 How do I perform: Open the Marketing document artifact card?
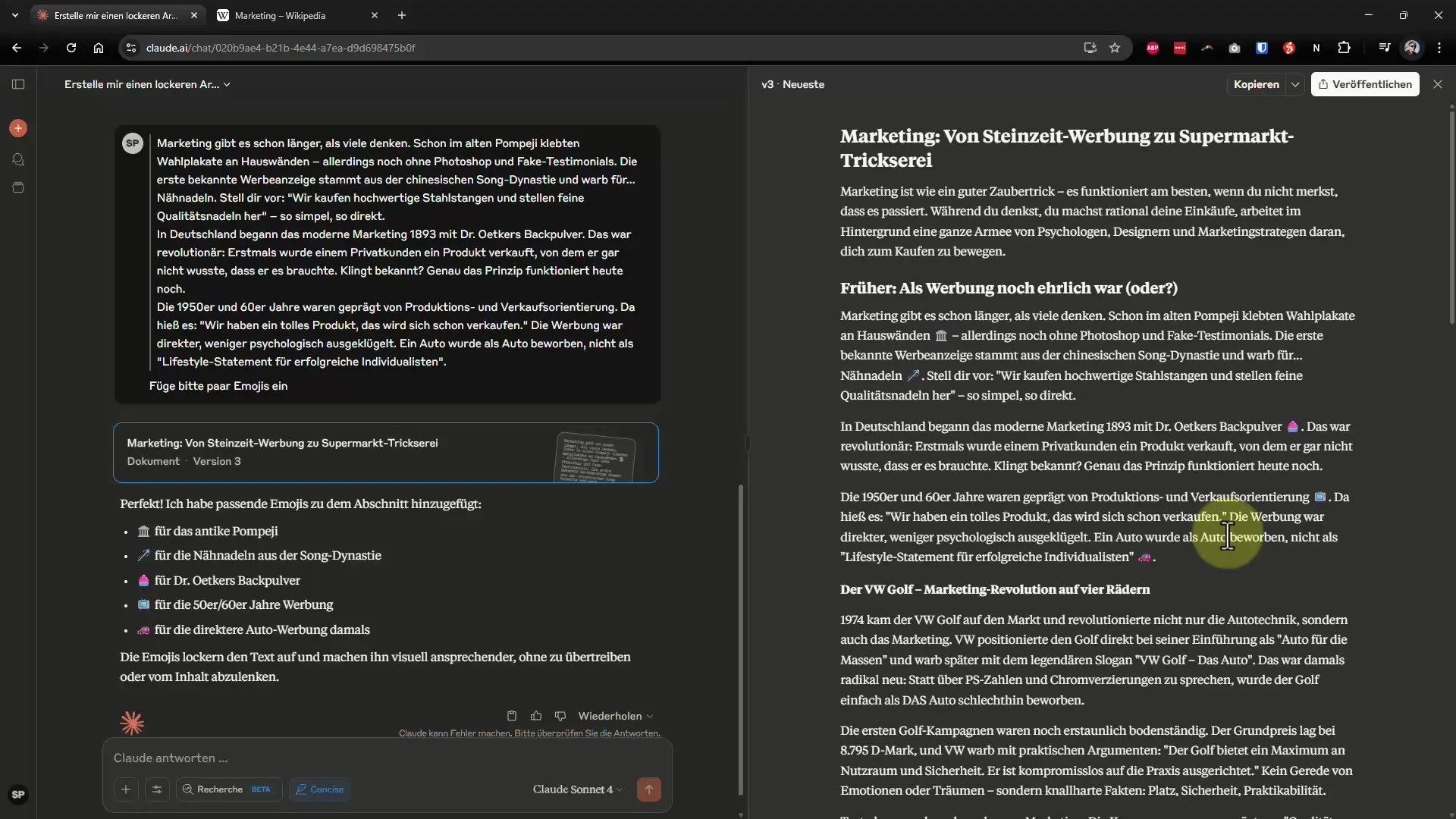[386, 453]
